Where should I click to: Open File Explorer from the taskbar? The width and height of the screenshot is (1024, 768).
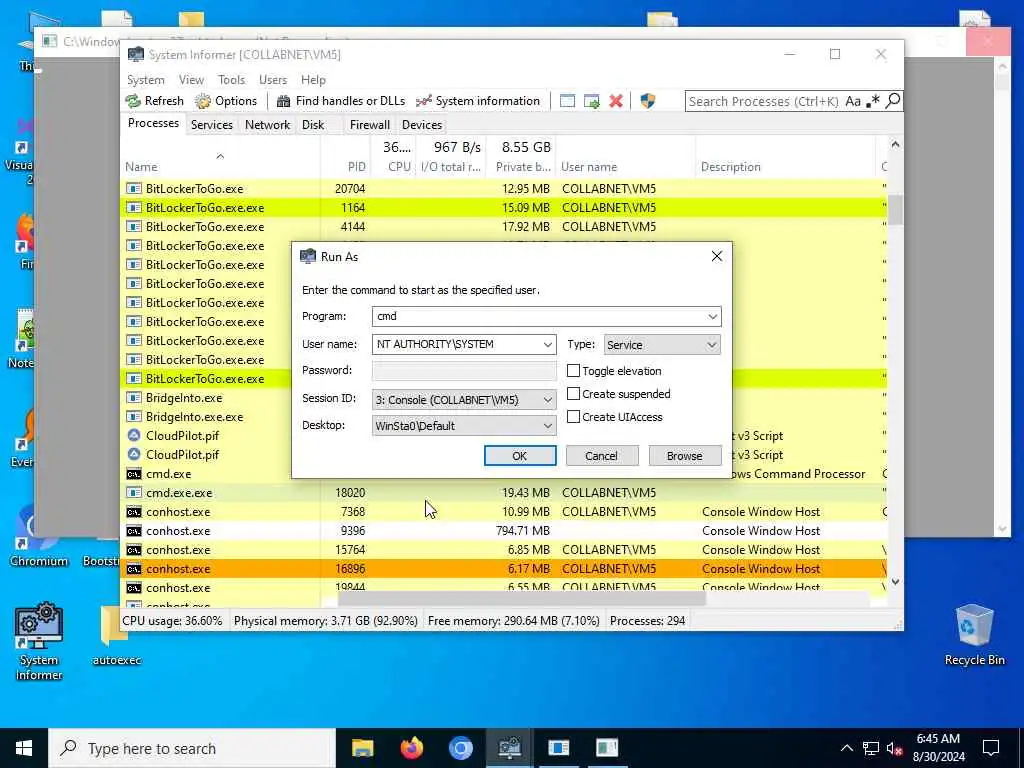point(362,748)
